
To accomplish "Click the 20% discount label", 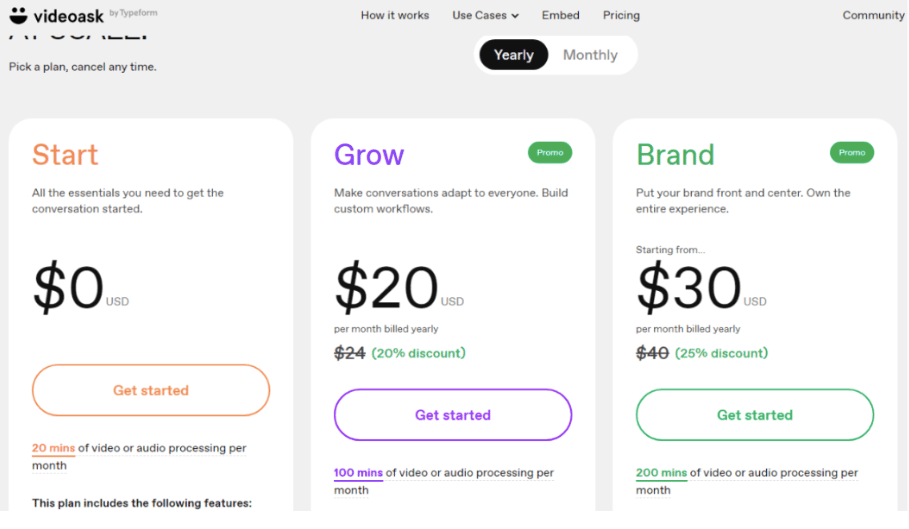I will [x=418, y=353].
